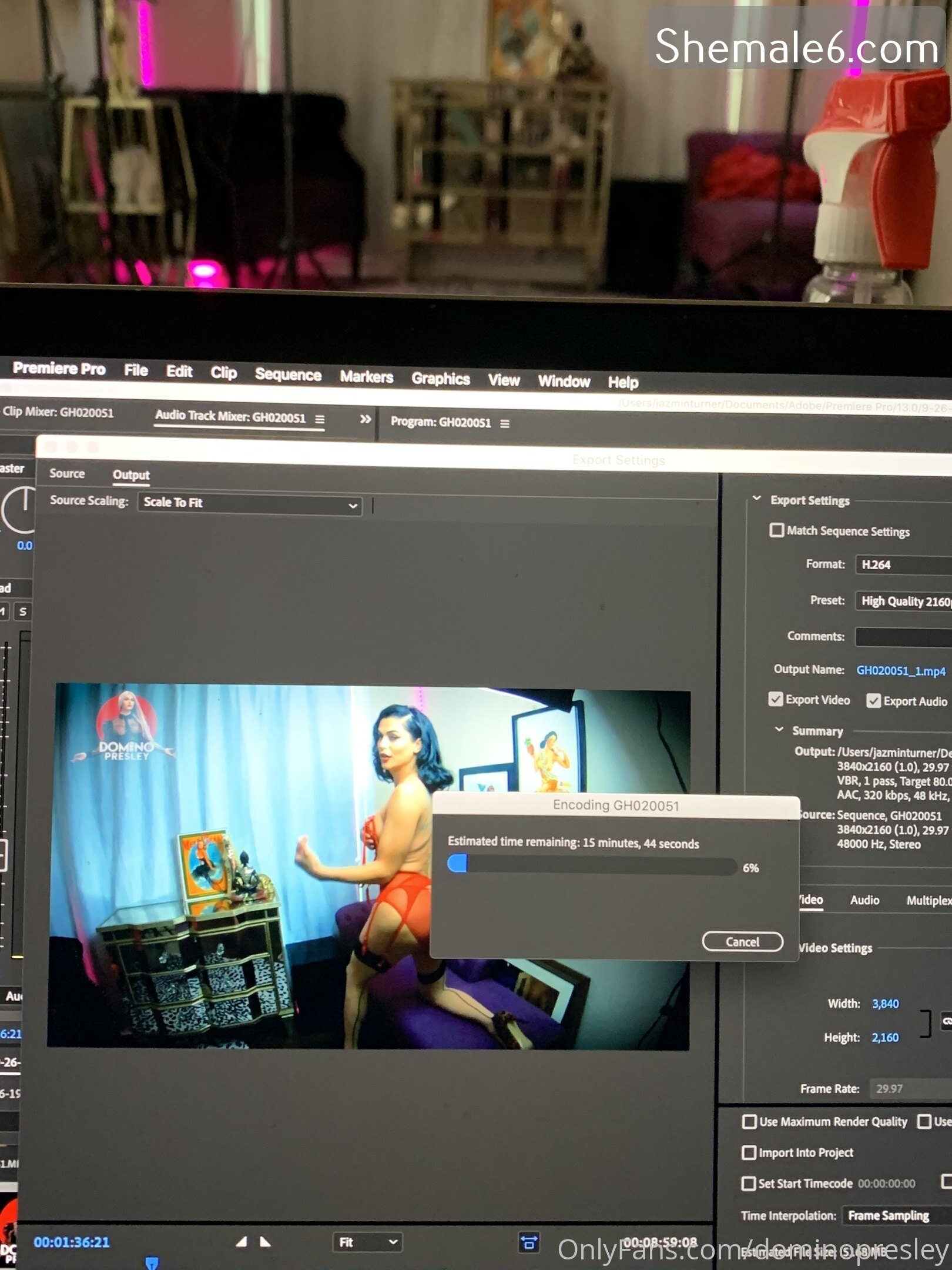This screenshot has height=1270, width=952.
Task: Select the Clip Mixer: GH020051 tab
Action: coord(58,412)
